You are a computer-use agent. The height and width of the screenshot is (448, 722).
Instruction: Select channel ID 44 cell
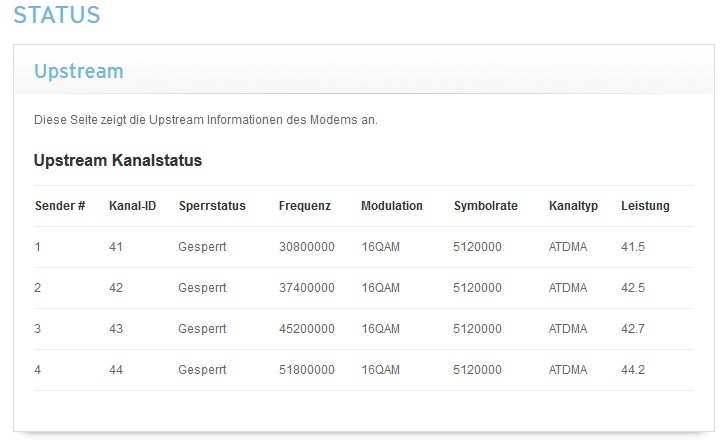coord(116,369)
